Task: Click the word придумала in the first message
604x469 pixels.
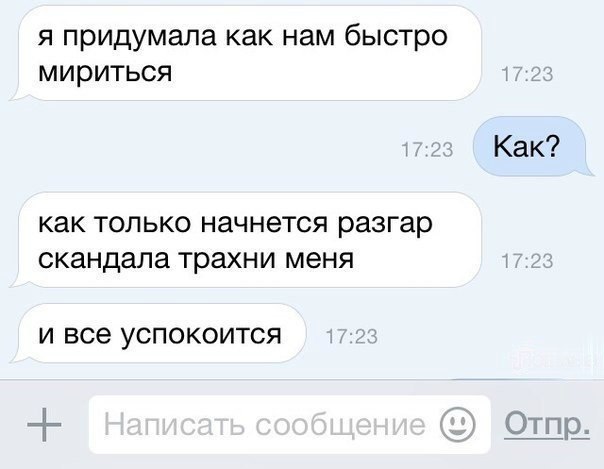Action: pyautogui.click(x=139, y=38)
